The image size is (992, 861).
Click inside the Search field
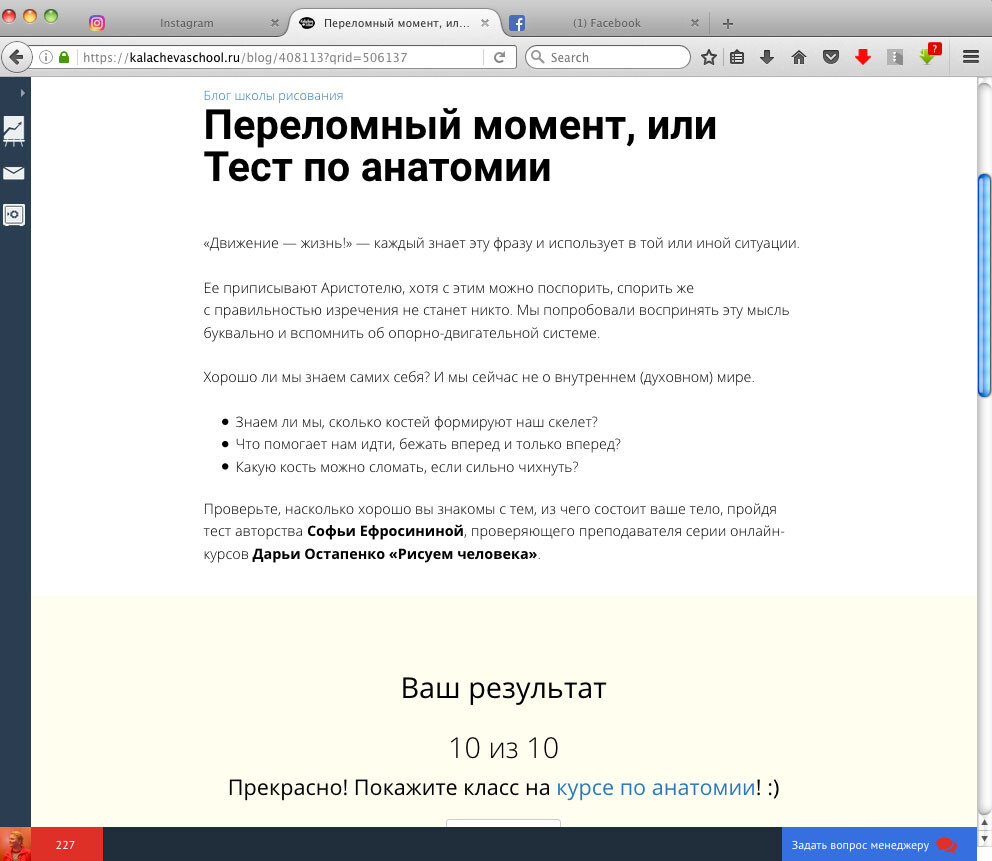tap(607, 57)
